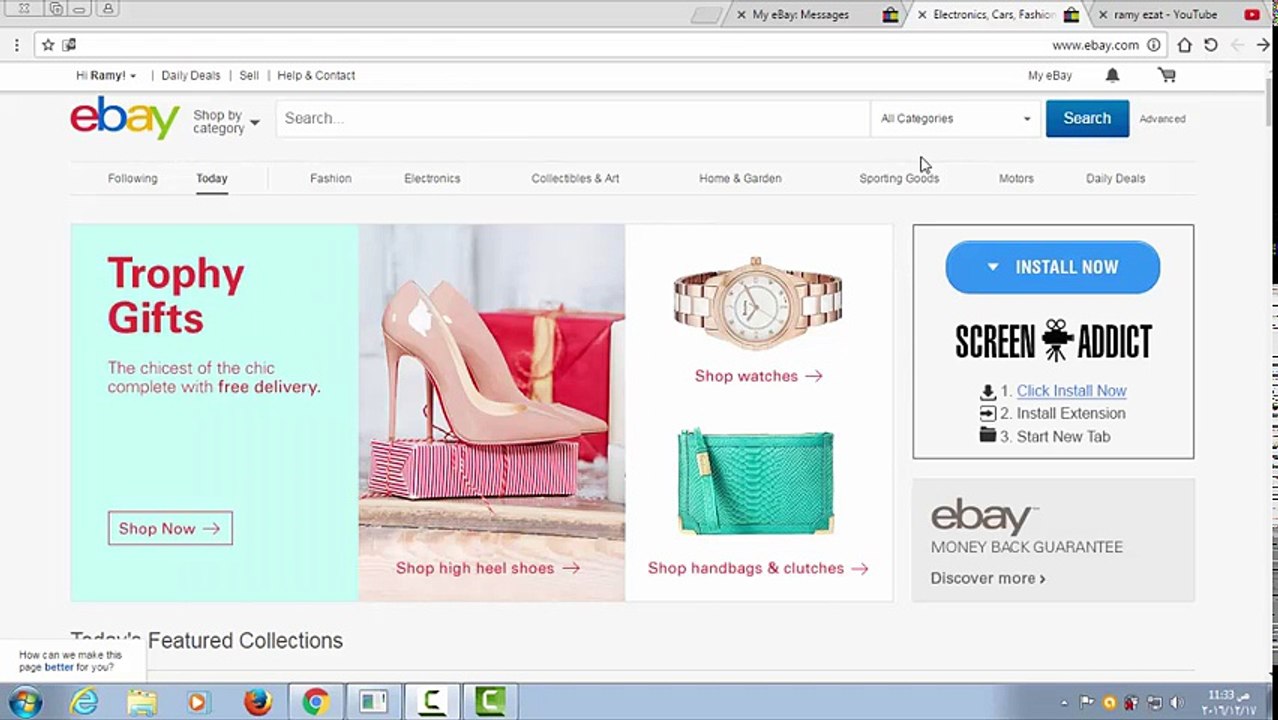Click the eBay logo
Viewport: 1278px width, 720px height.
125,118
